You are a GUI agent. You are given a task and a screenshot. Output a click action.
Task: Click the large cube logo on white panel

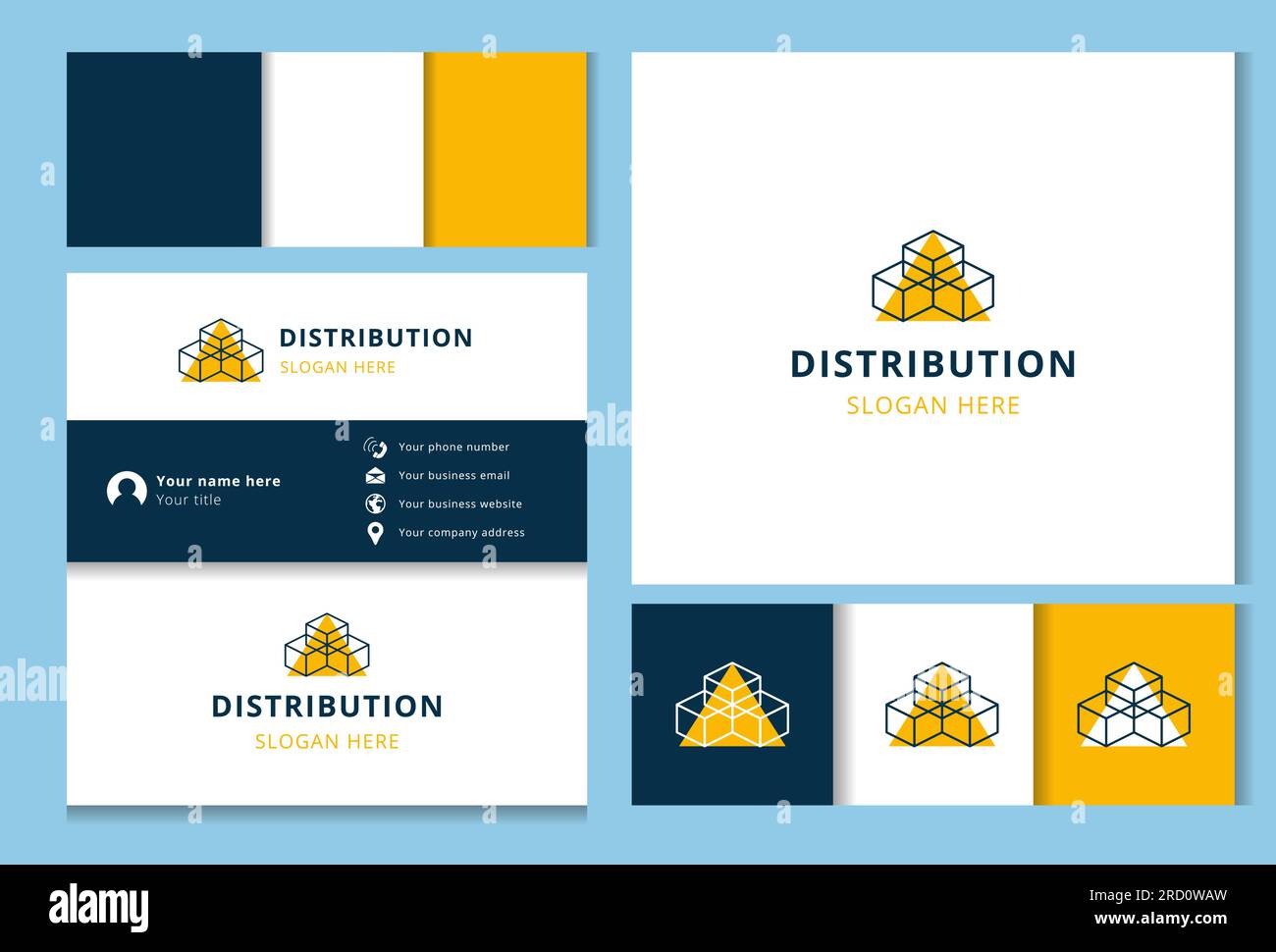(932, 276)
